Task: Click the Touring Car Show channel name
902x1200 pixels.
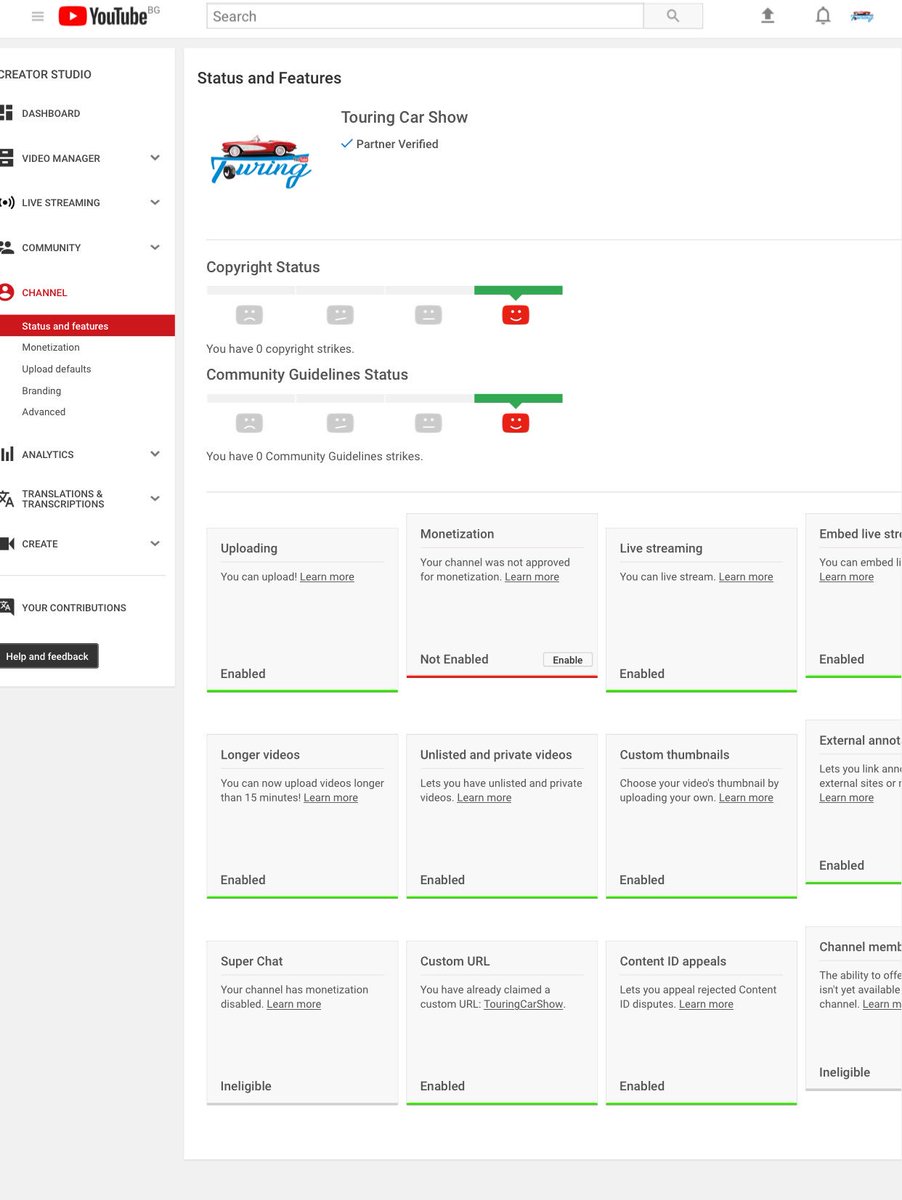Action: (x=404, y=117)
